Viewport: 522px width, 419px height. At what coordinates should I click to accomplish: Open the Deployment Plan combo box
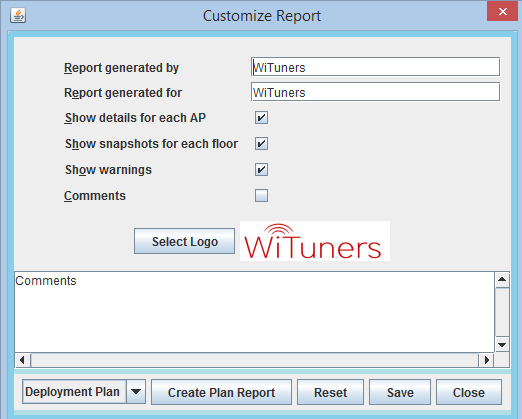84,392
